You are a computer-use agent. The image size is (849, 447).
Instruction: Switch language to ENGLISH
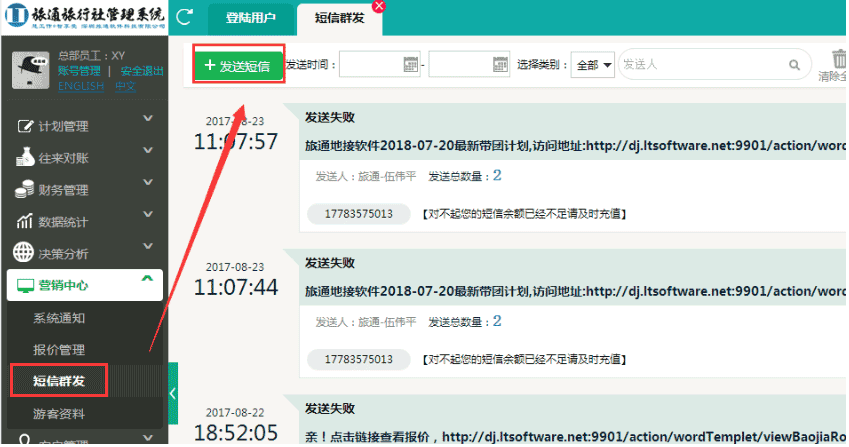click(x=81, y=86)
